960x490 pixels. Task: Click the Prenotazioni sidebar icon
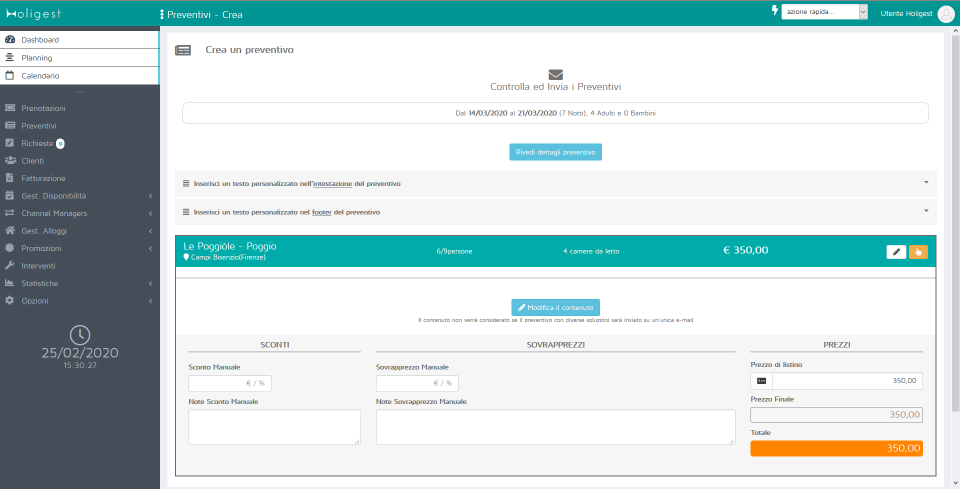pos(9,108)
